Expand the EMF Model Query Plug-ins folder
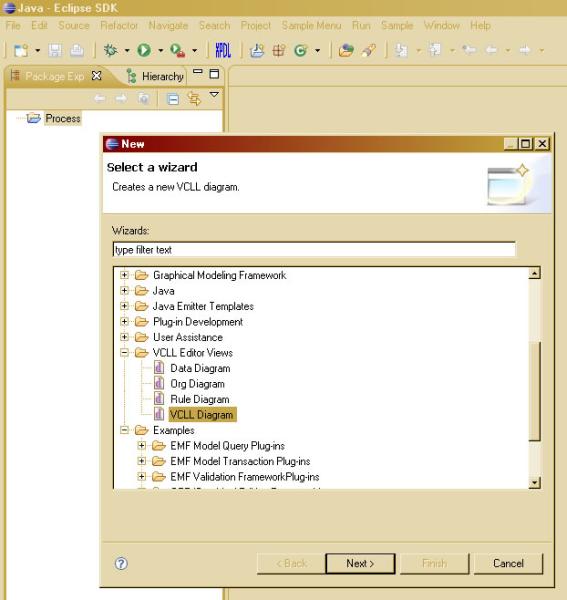567x600 pixels. (x=142, y=445)
